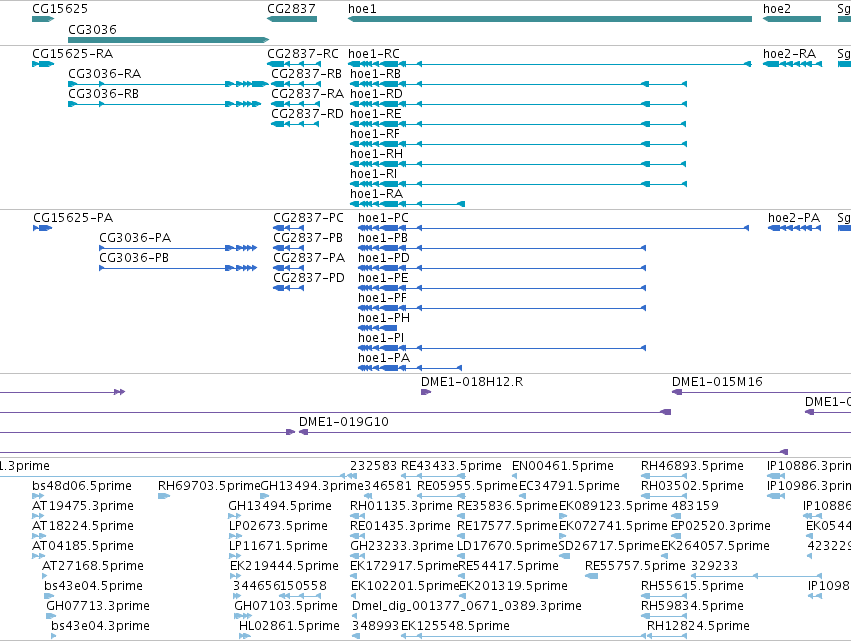Image resolution: width=851 pixels, height=641 pixels.
Task: Click the CG2837 gene label
Action: click(291, 9)
